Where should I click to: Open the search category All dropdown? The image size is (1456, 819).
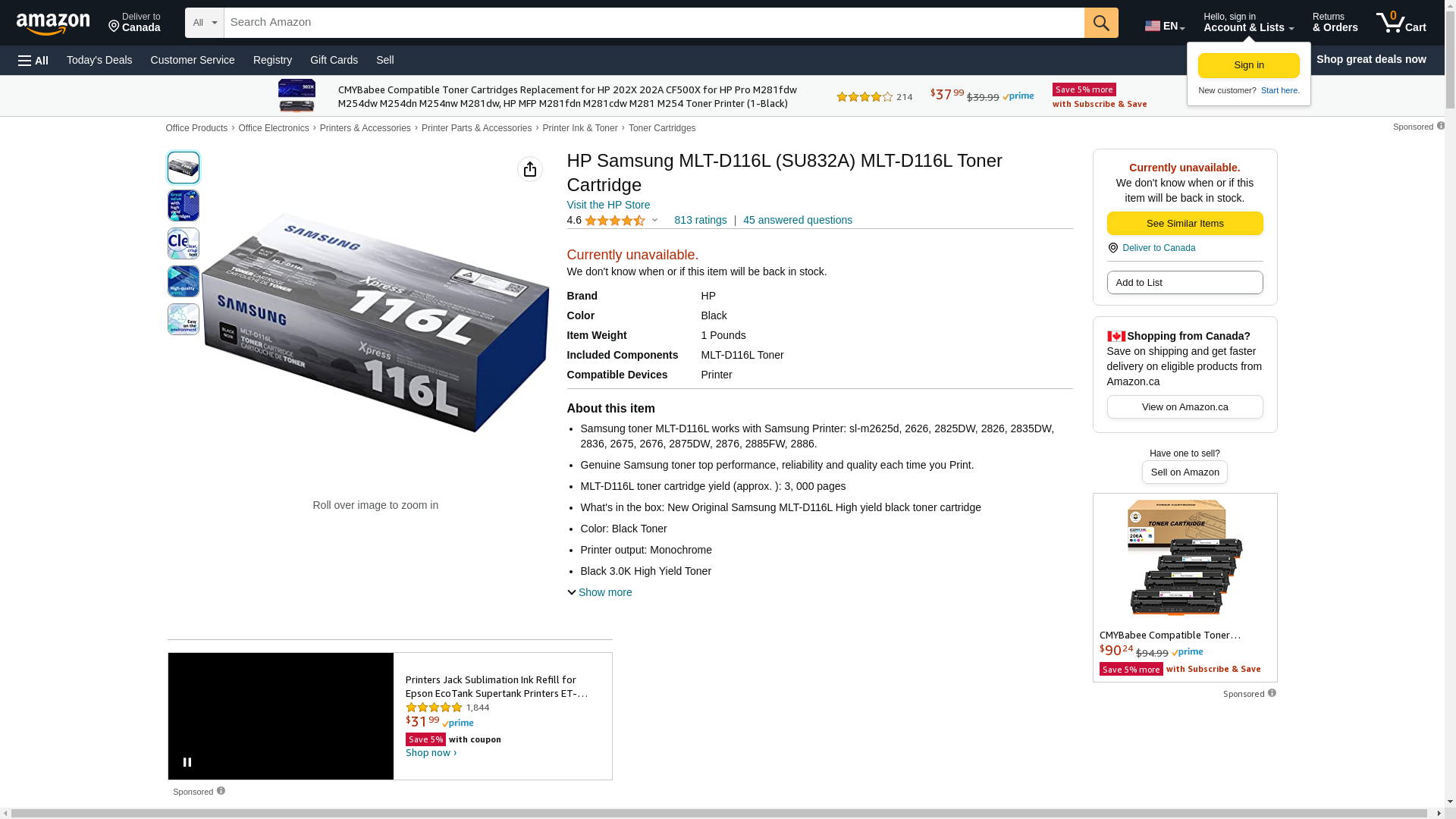205,23
